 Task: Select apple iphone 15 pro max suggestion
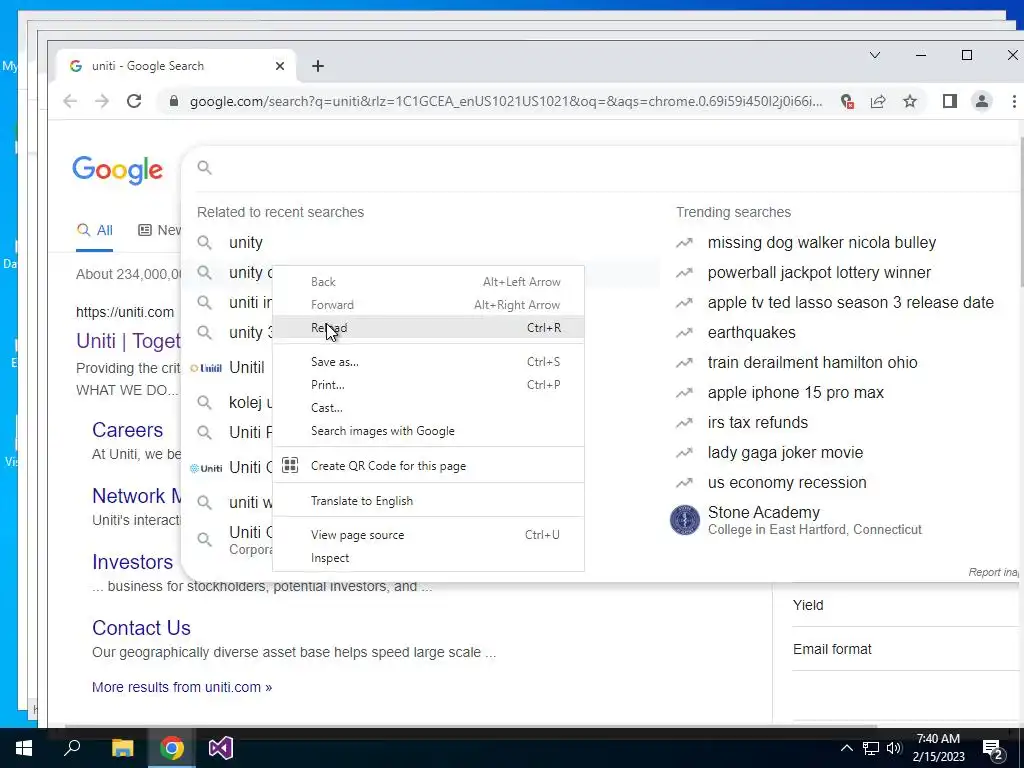pyautogui.click(x=795, y=392)
